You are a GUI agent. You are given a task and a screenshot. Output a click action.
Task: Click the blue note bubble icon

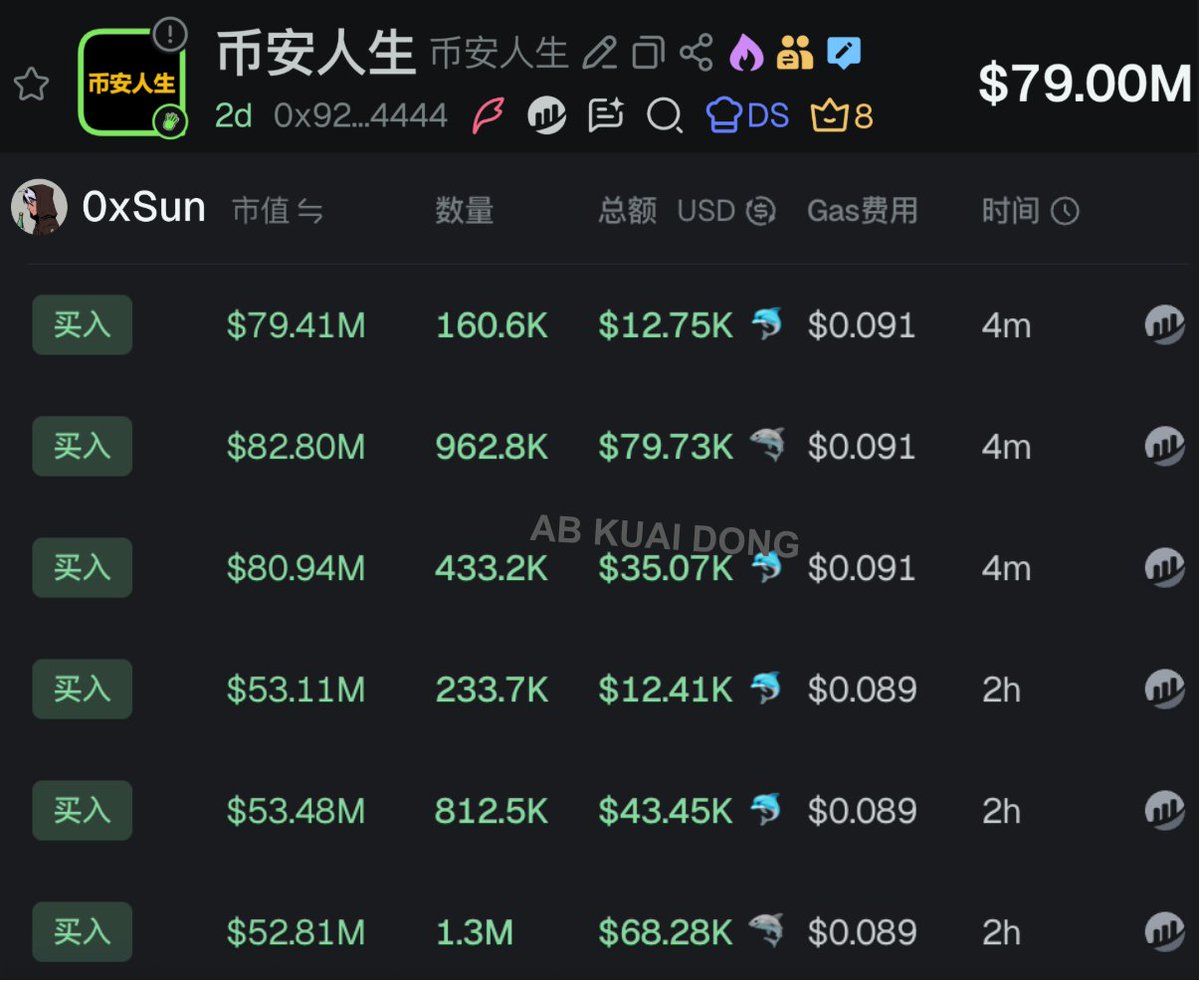tap(844, 53)
